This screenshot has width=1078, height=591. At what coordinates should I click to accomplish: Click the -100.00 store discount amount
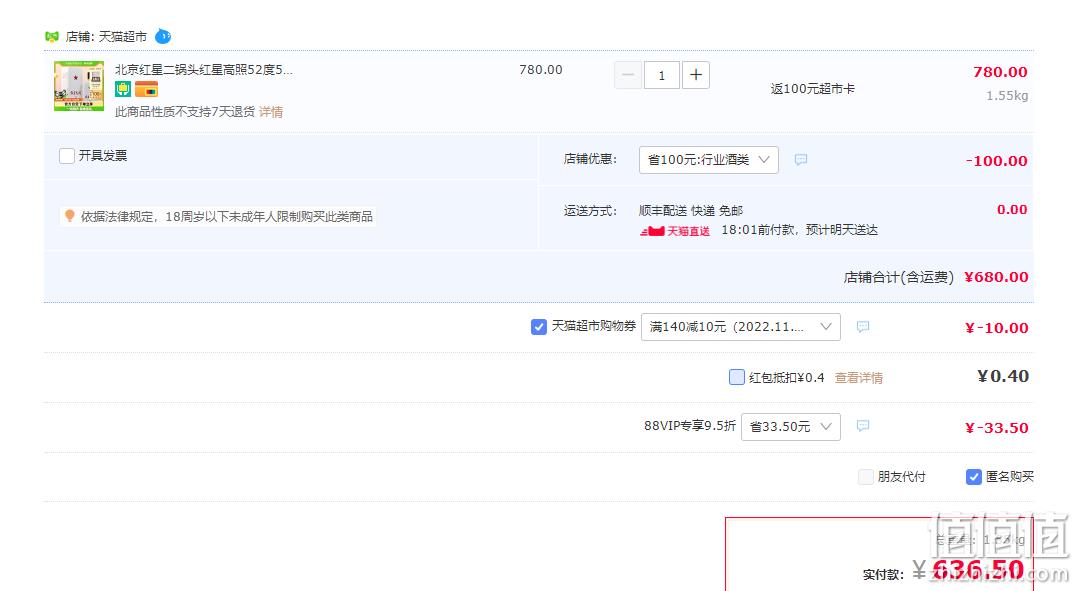coord(997,161)
